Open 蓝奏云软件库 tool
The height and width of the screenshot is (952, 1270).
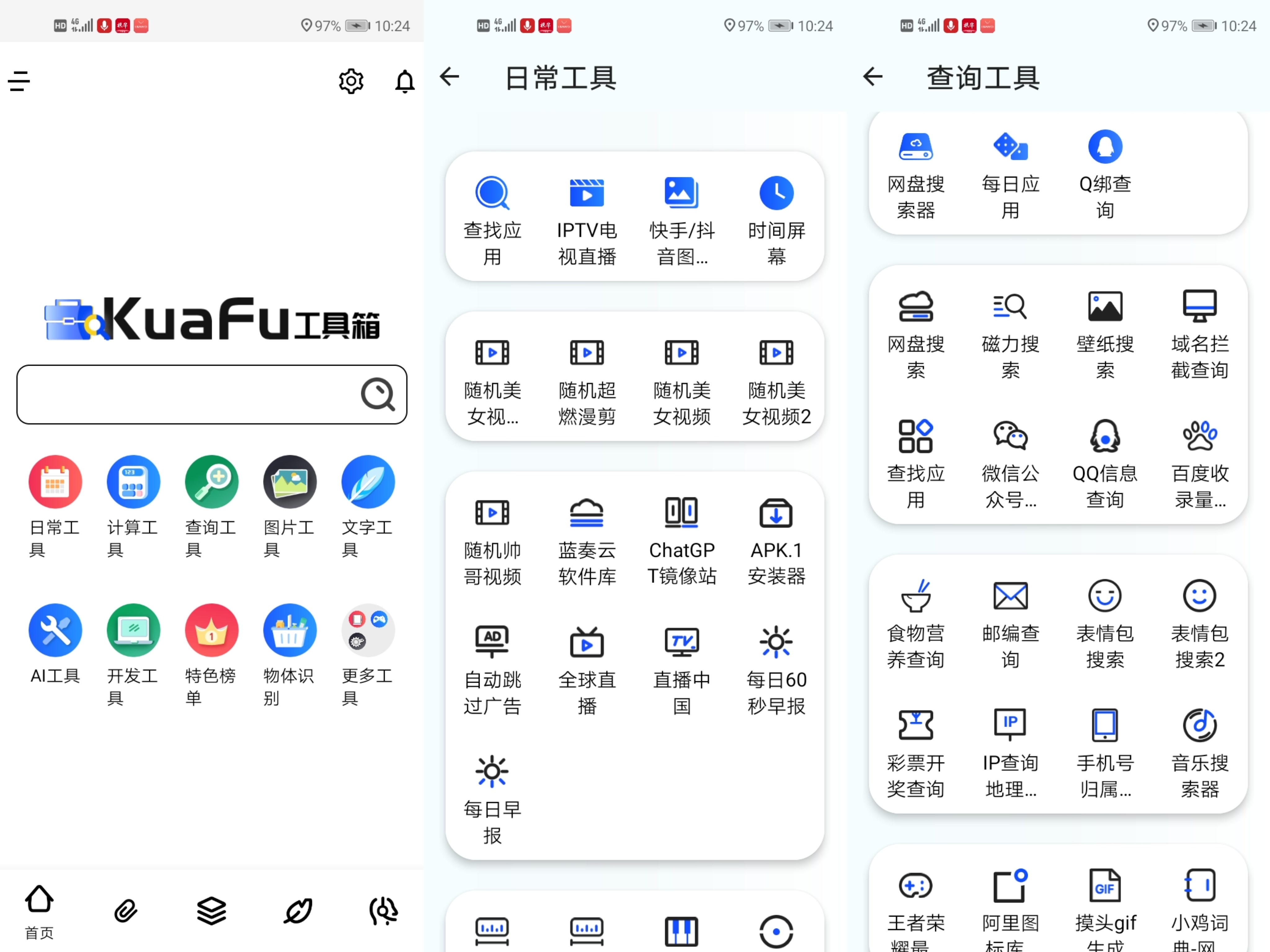[587, 513]
